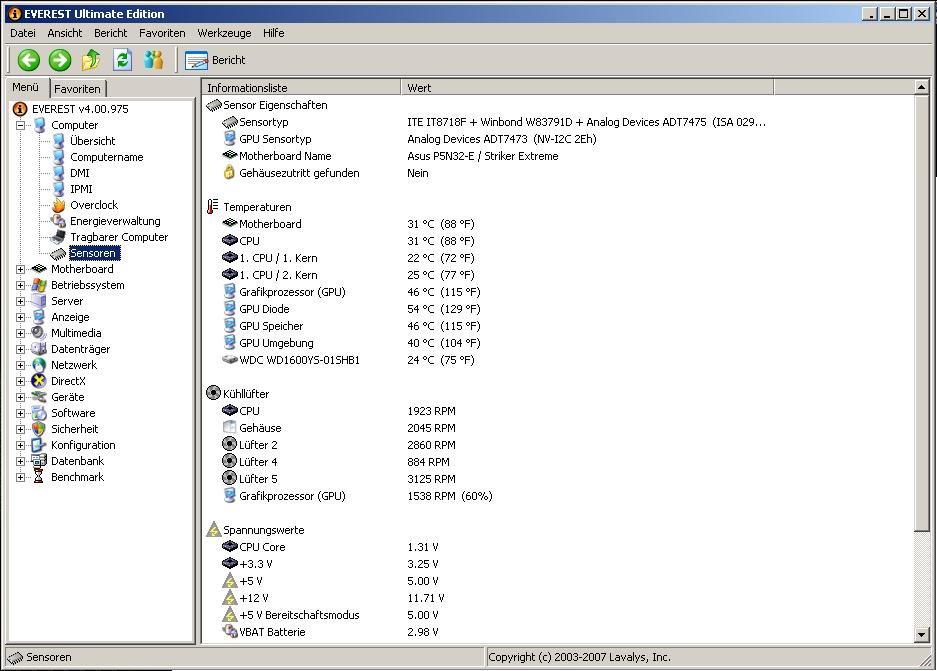
Task: Click the Sicherheit shield icon
Action: click(39, 429)
